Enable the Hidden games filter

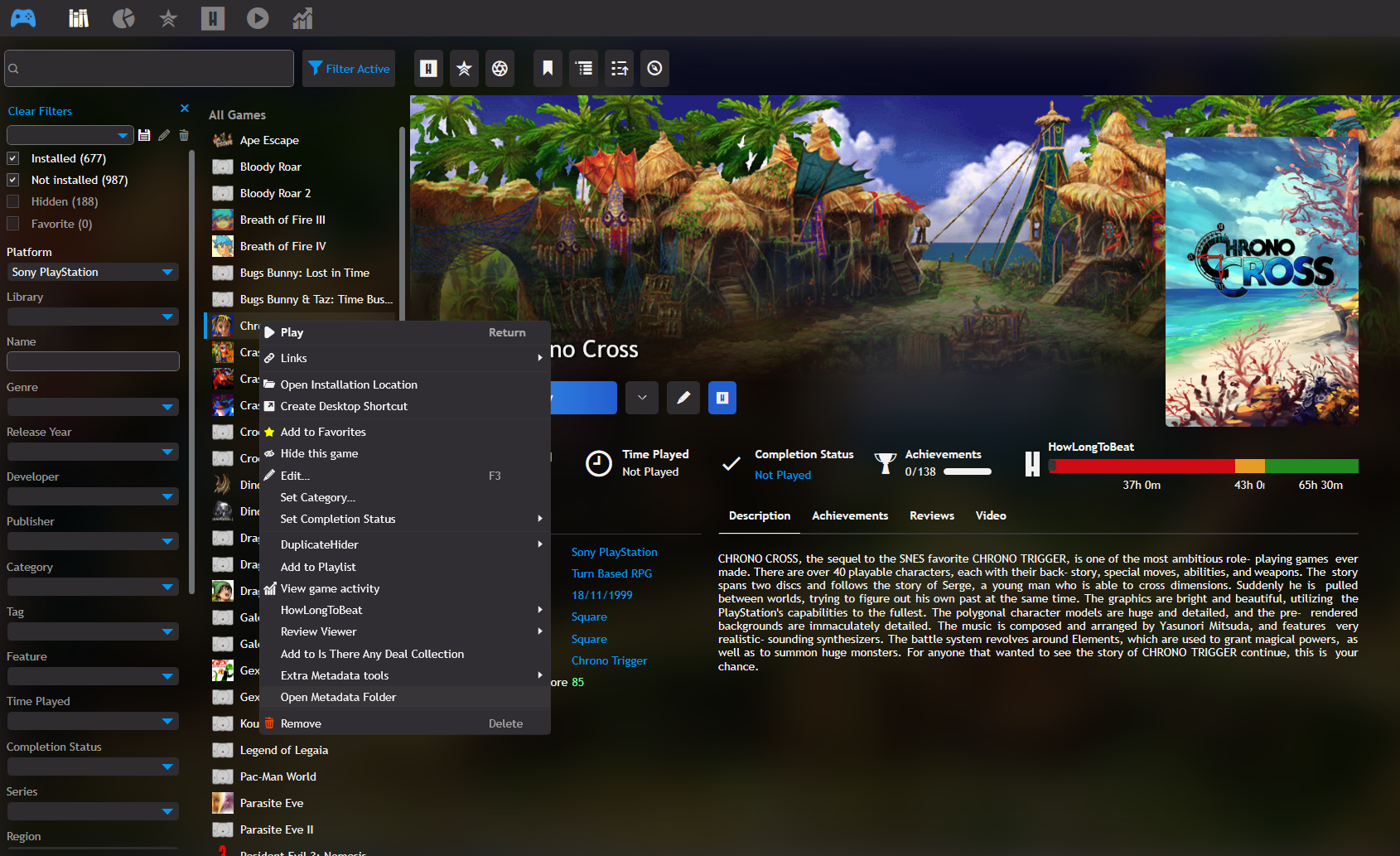(13, 201)
